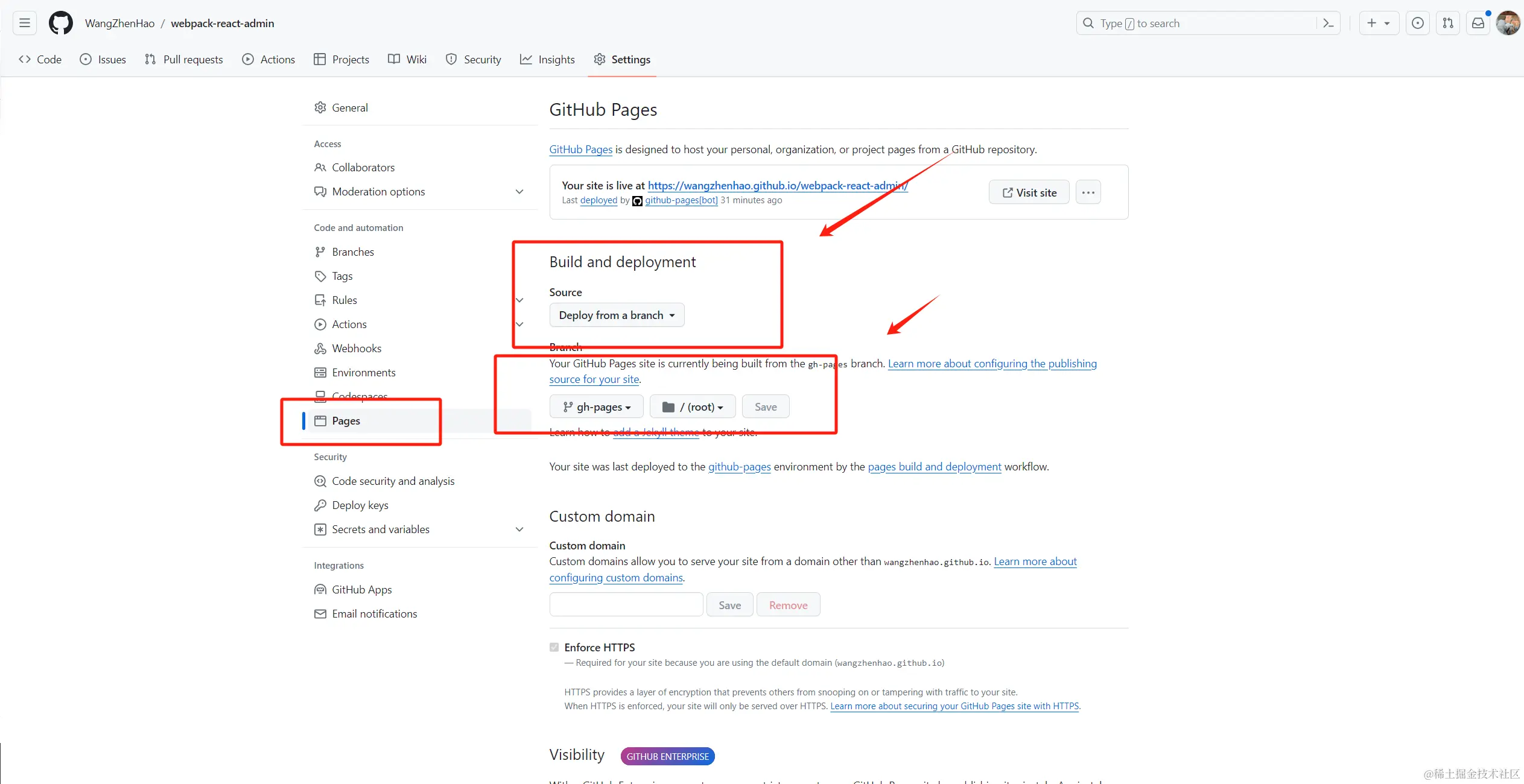Click the Visit site button

(1029, 192)
